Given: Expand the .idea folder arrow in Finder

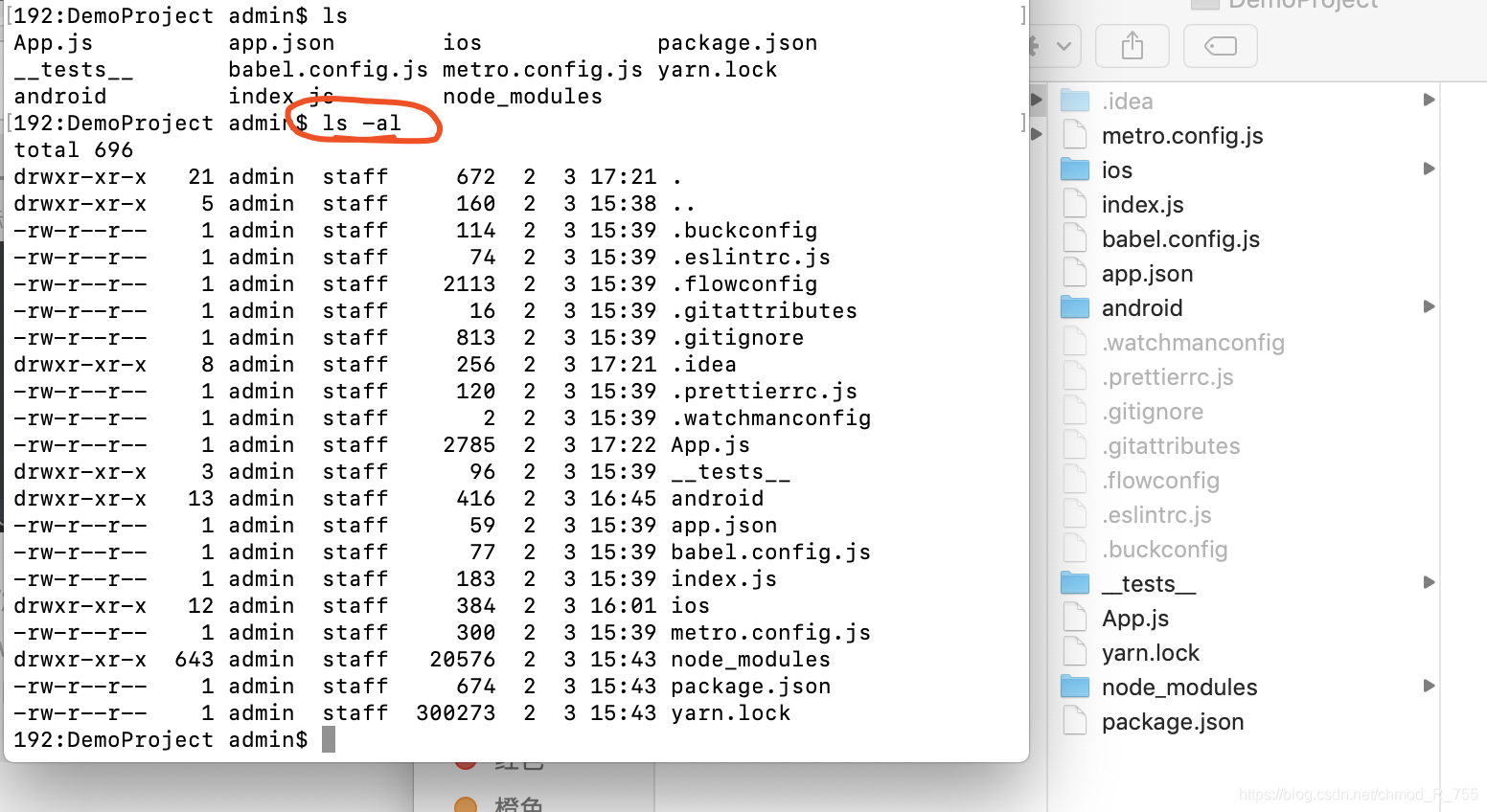Looking at the screenshot, I should (1429, 100).
